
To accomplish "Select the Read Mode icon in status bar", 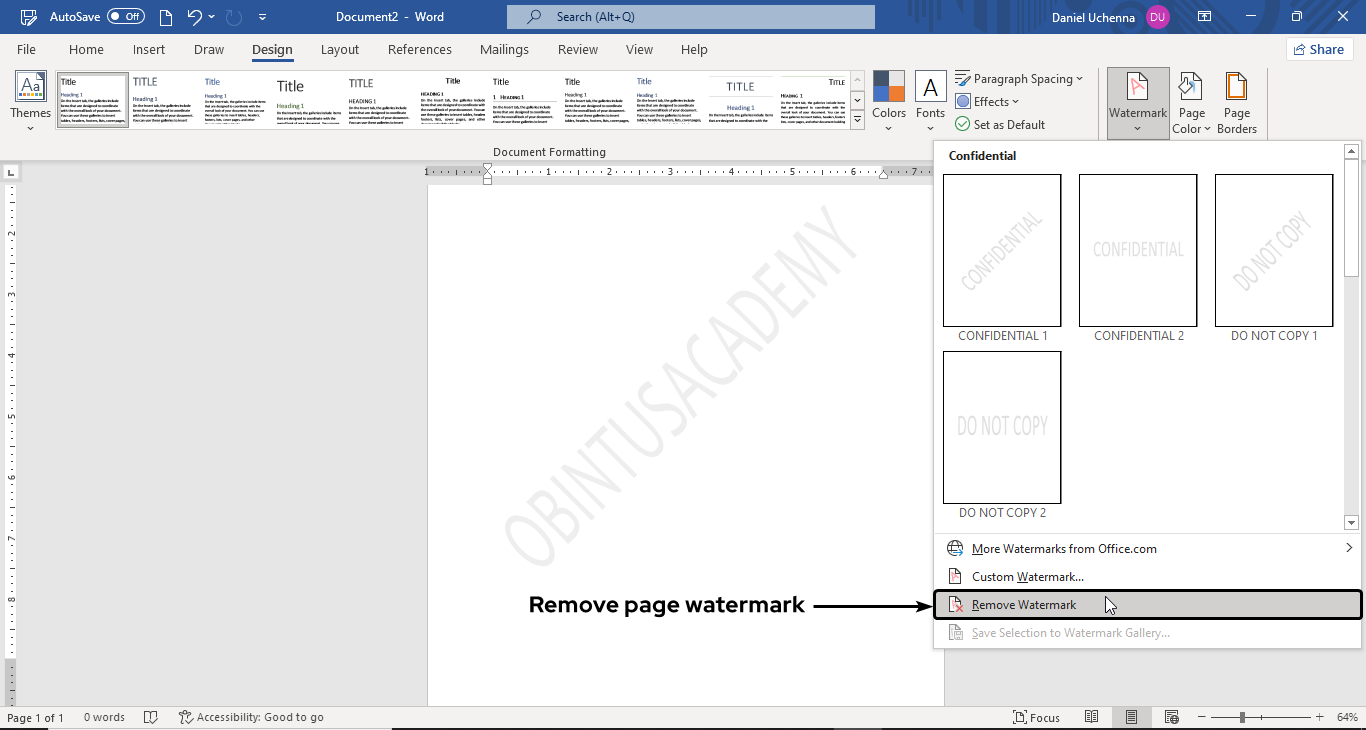I will tap(1091, 717).
